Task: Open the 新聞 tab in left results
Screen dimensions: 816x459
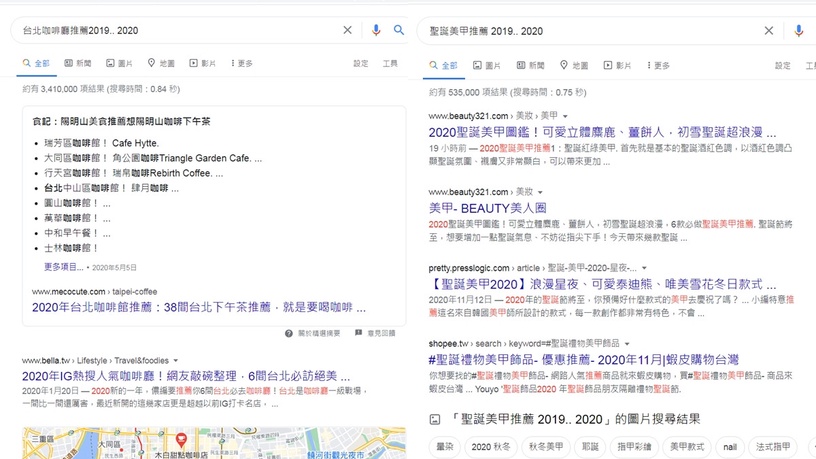Action: coord(78,63)
